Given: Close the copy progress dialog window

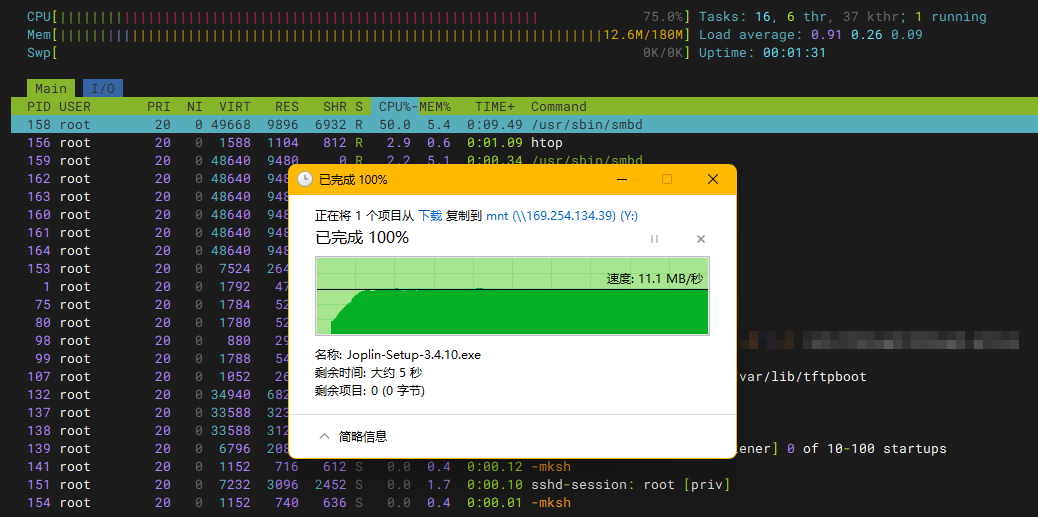Looking at the screenshot, I should 712,180.
